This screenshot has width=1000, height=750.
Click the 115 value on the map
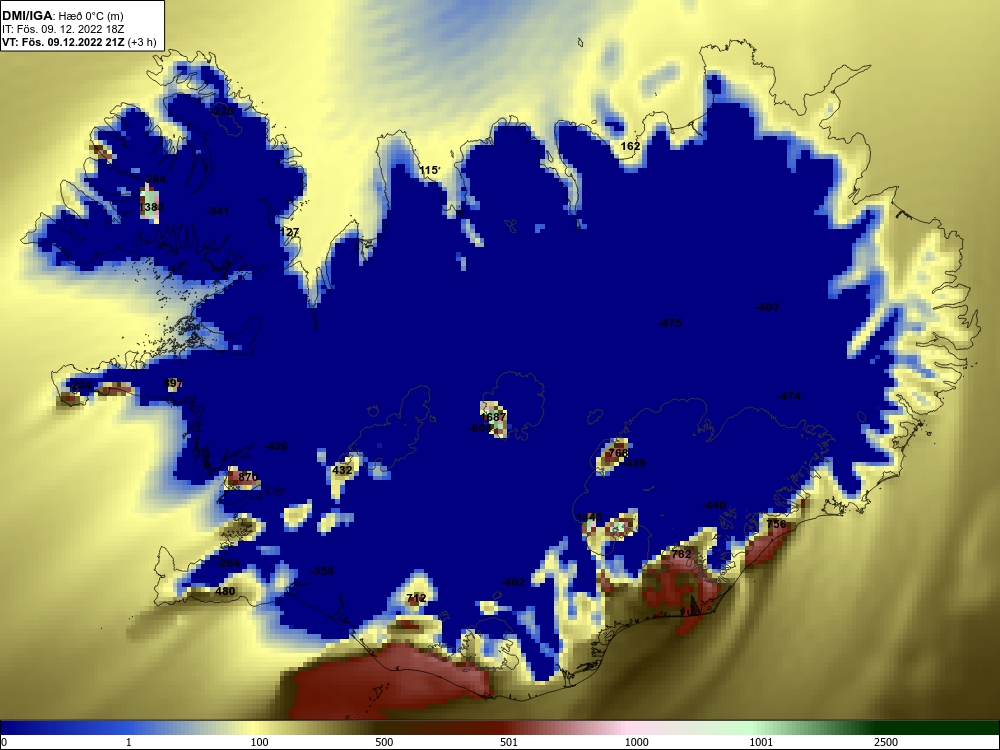point(429,170)
